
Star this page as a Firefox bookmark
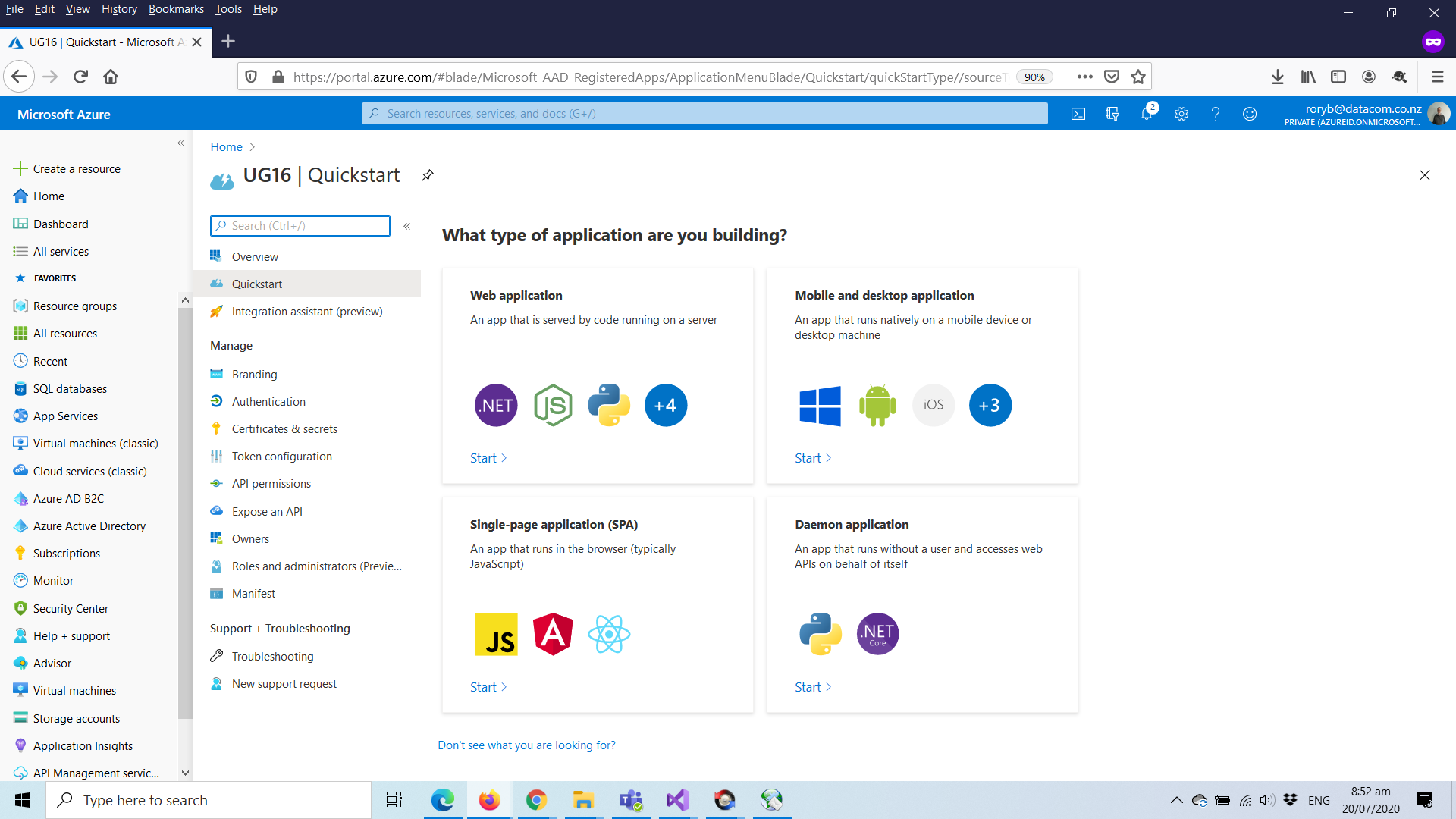pyautogui.click(x=1137, y=76)
